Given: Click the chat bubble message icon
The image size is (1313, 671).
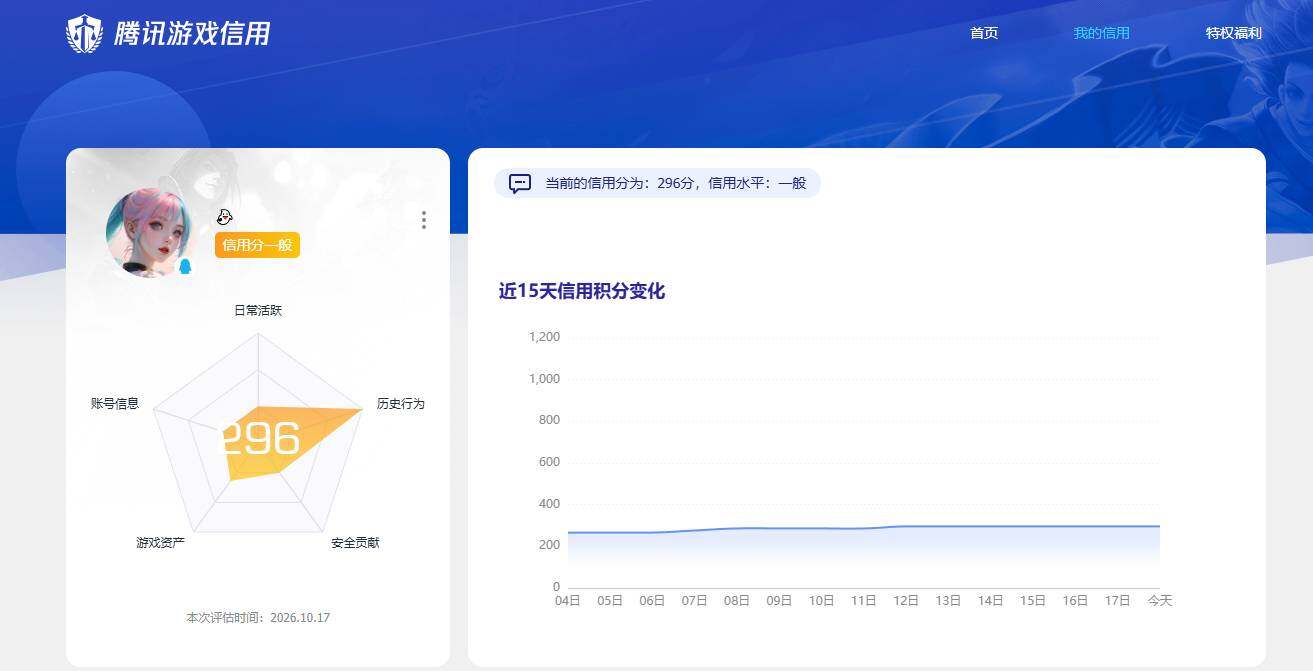Looking at the screenshot, I should click(520, 184).
